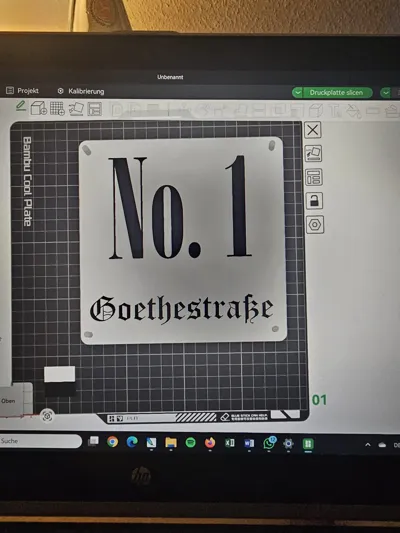Click the Add object cube icon

(x=39, y=108)
